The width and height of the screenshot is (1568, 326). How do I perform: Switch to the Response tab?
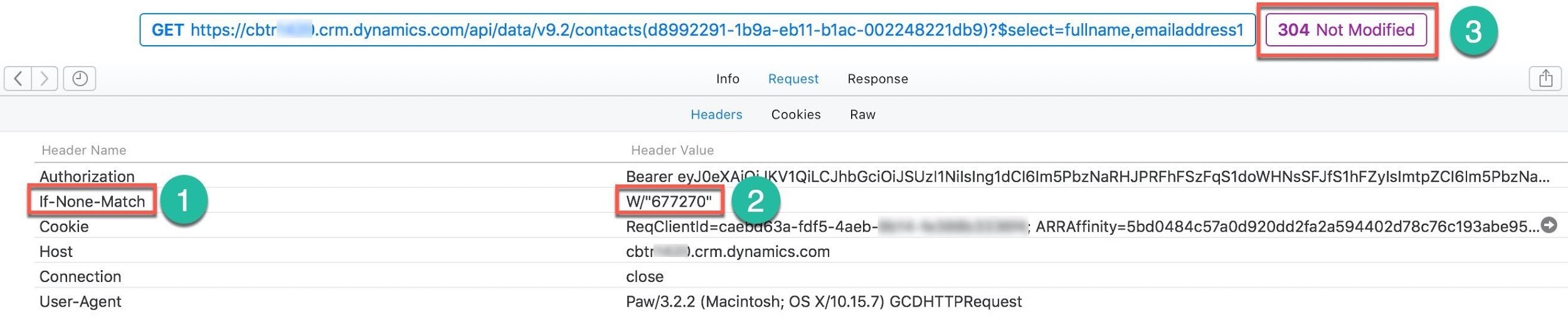pos(877,79)
